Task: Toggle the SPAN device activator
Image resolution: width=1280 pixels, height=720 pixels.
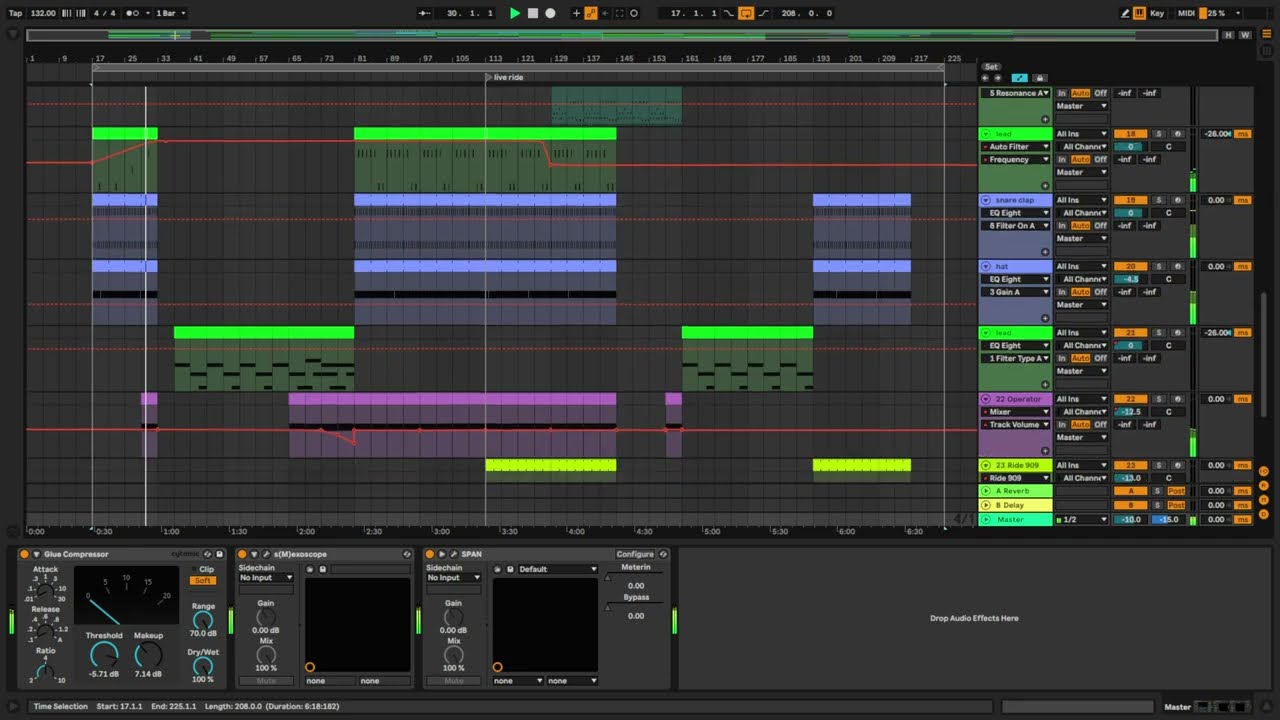Action: click(431, 554)
